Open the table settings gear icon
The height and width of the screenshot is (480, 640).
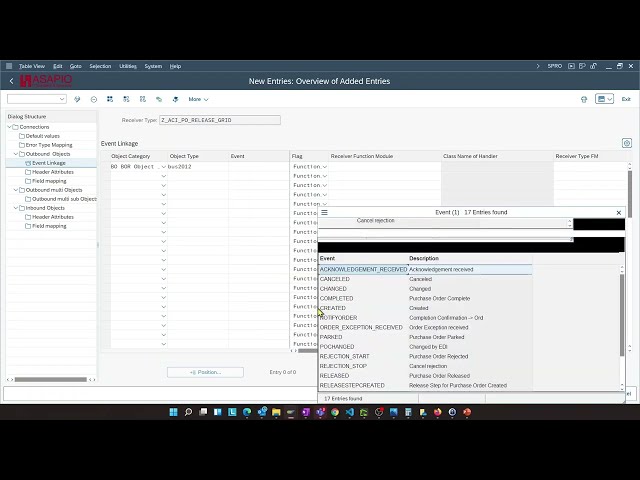pyautogui.click(x=627, y=143)
